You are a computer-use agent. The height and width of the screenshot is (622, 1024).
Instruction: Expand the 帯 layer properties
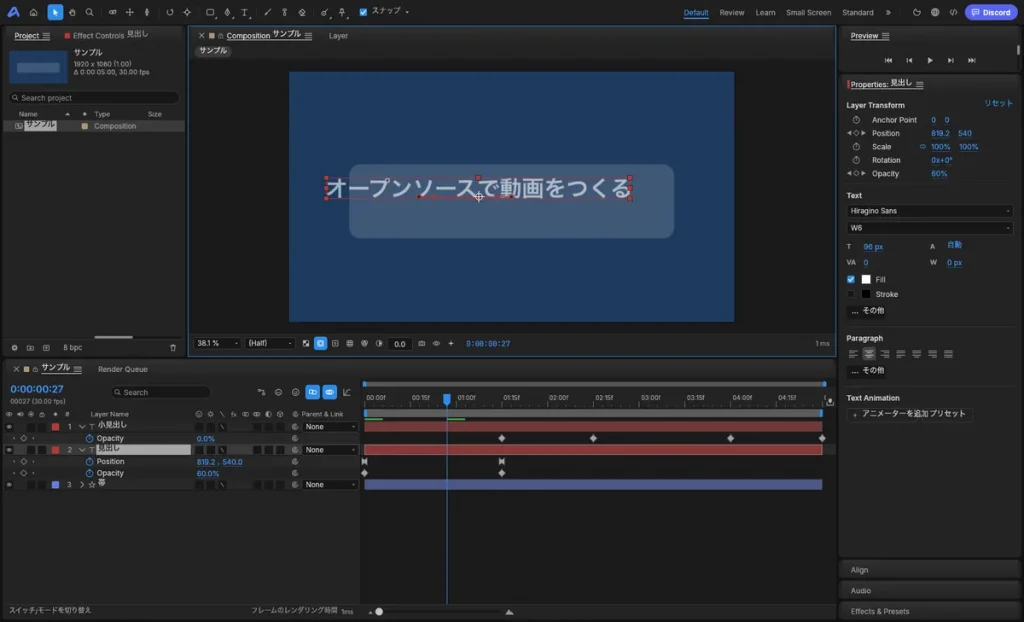click(x=82, y=485)
